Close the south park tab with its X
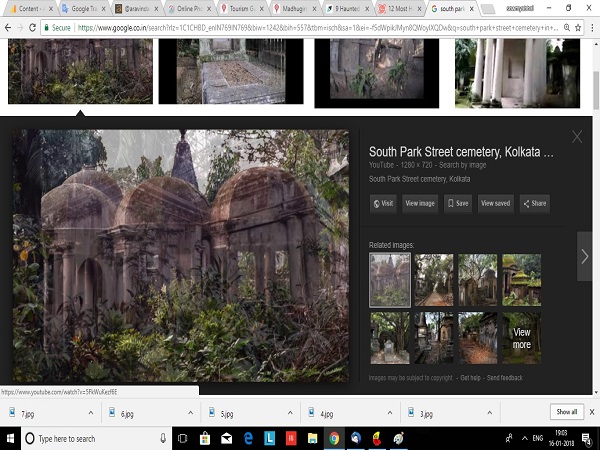Image resolution: width=600 pixels, height=450 pixels. [472, 8]
